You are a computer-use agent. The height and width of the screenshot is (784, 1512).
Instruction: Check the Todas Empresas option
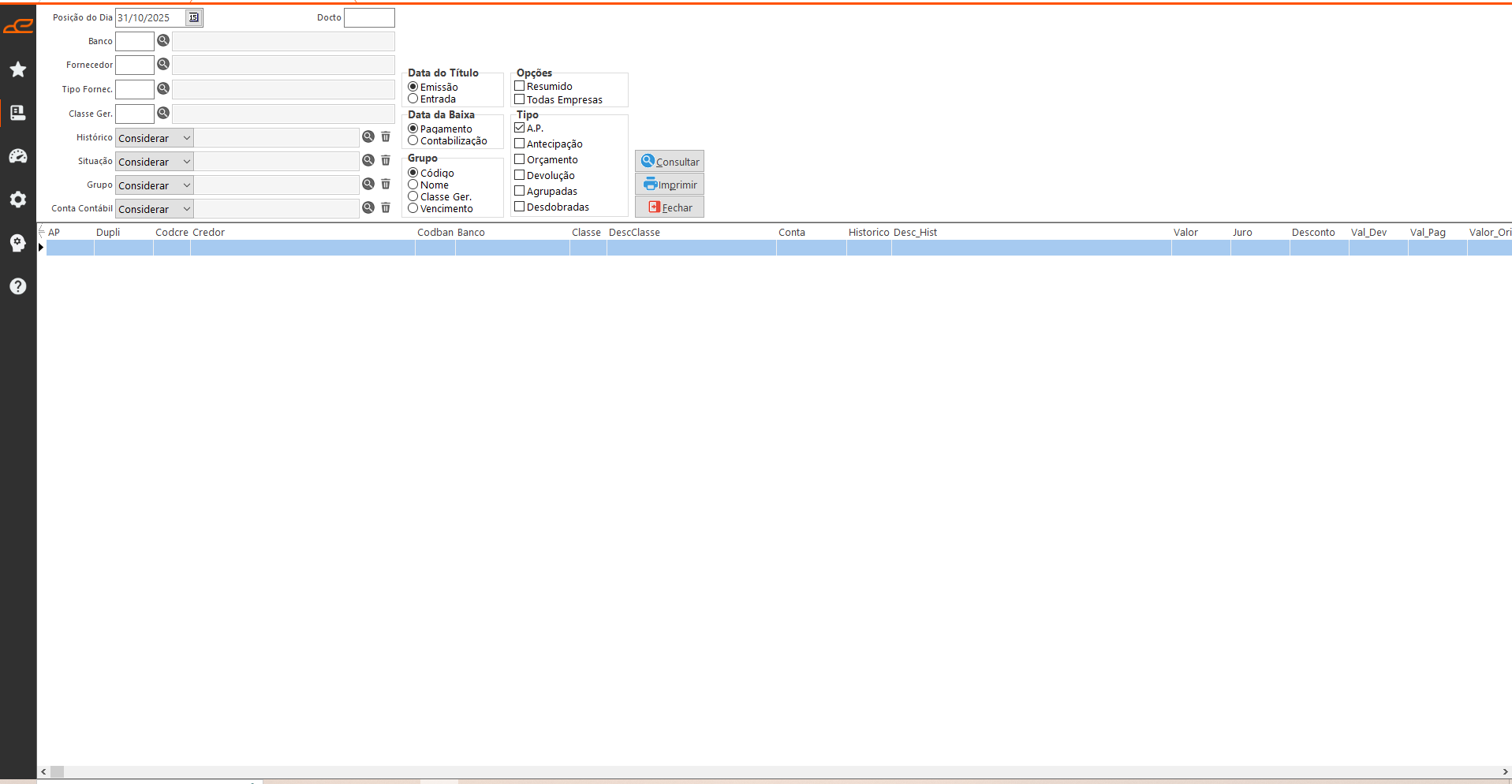(x=520, y=99)
